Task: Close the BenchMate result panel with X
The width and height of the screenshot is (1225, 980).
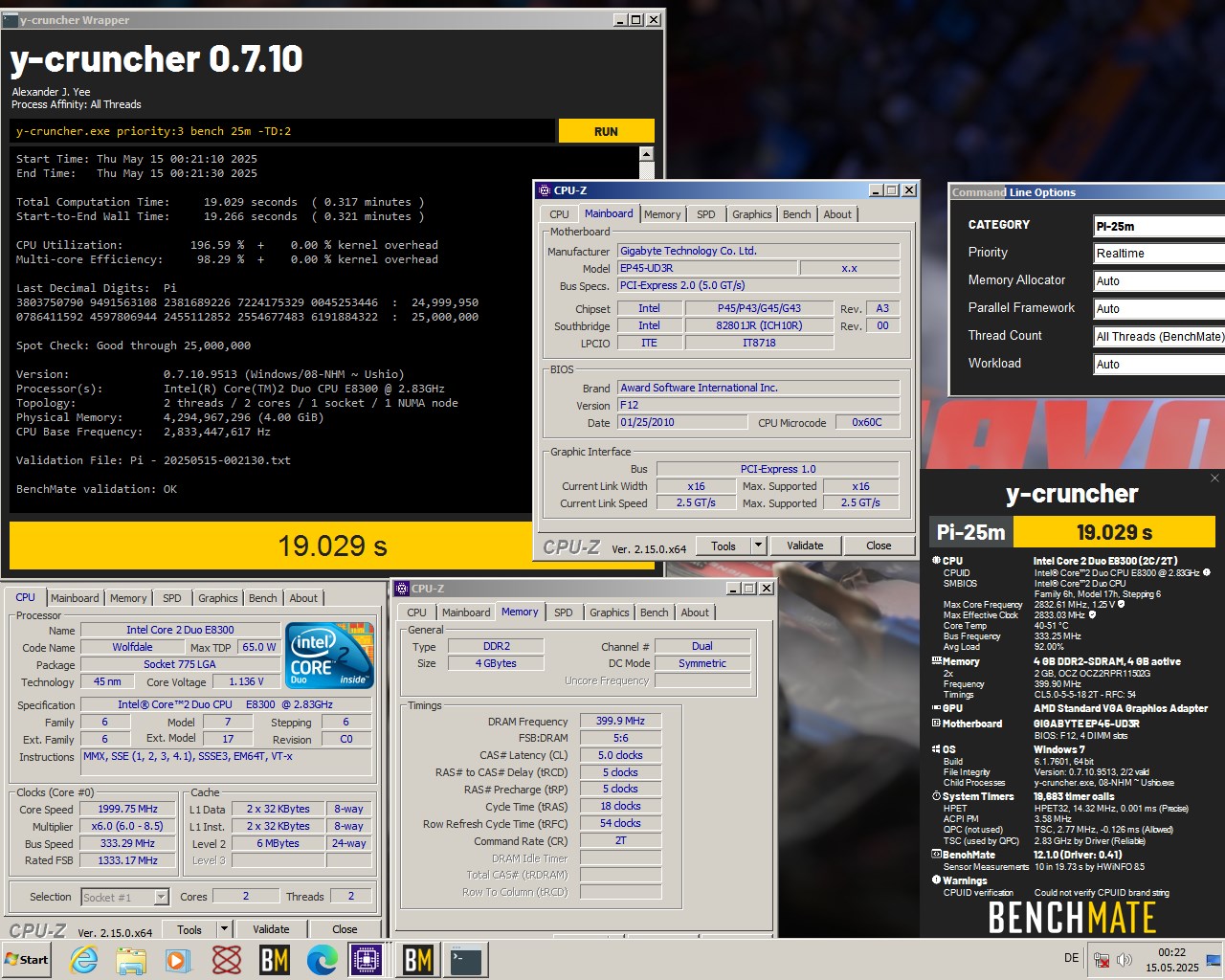Action: (x=1214, y=478)
